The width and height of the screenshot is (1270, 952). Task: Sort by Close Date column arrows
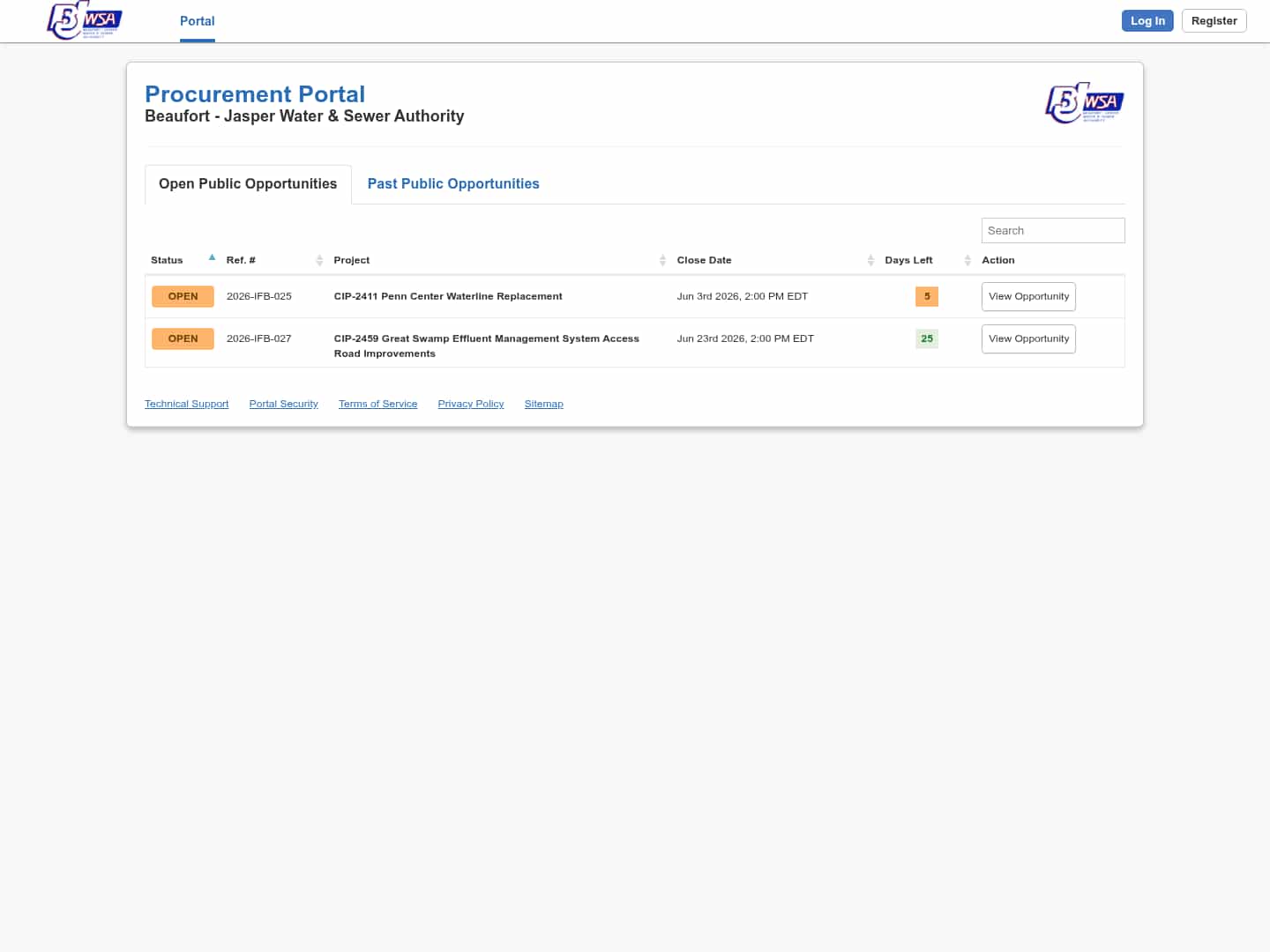(870, 260)
